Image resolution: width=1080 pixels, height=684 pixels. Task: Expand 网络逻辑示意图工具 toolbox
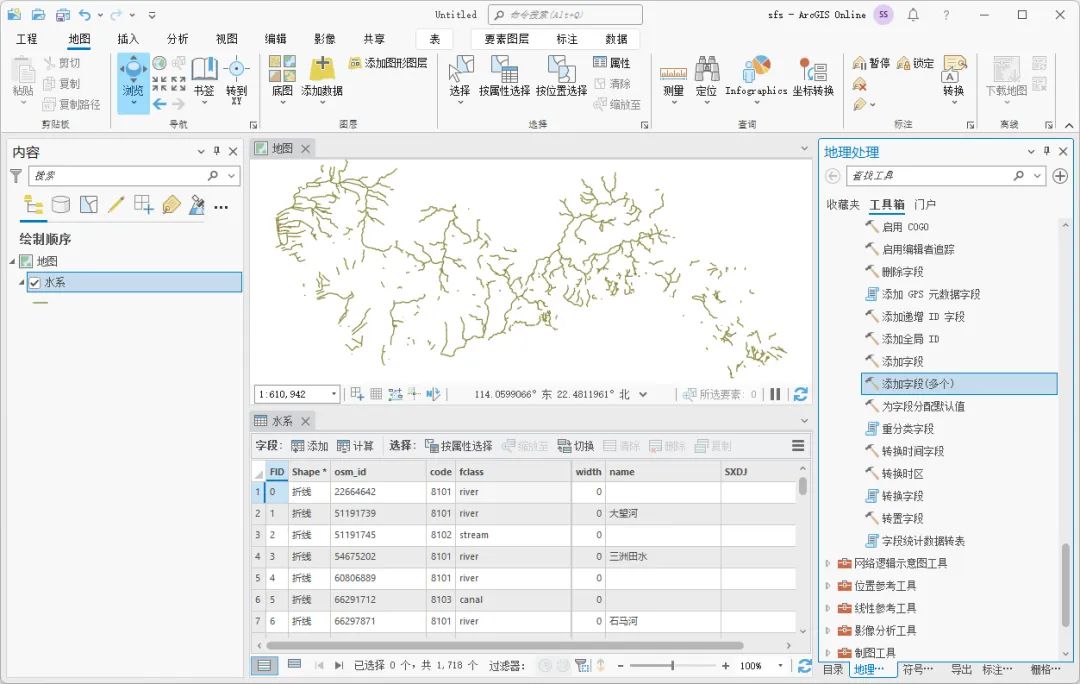pos(828,563)
